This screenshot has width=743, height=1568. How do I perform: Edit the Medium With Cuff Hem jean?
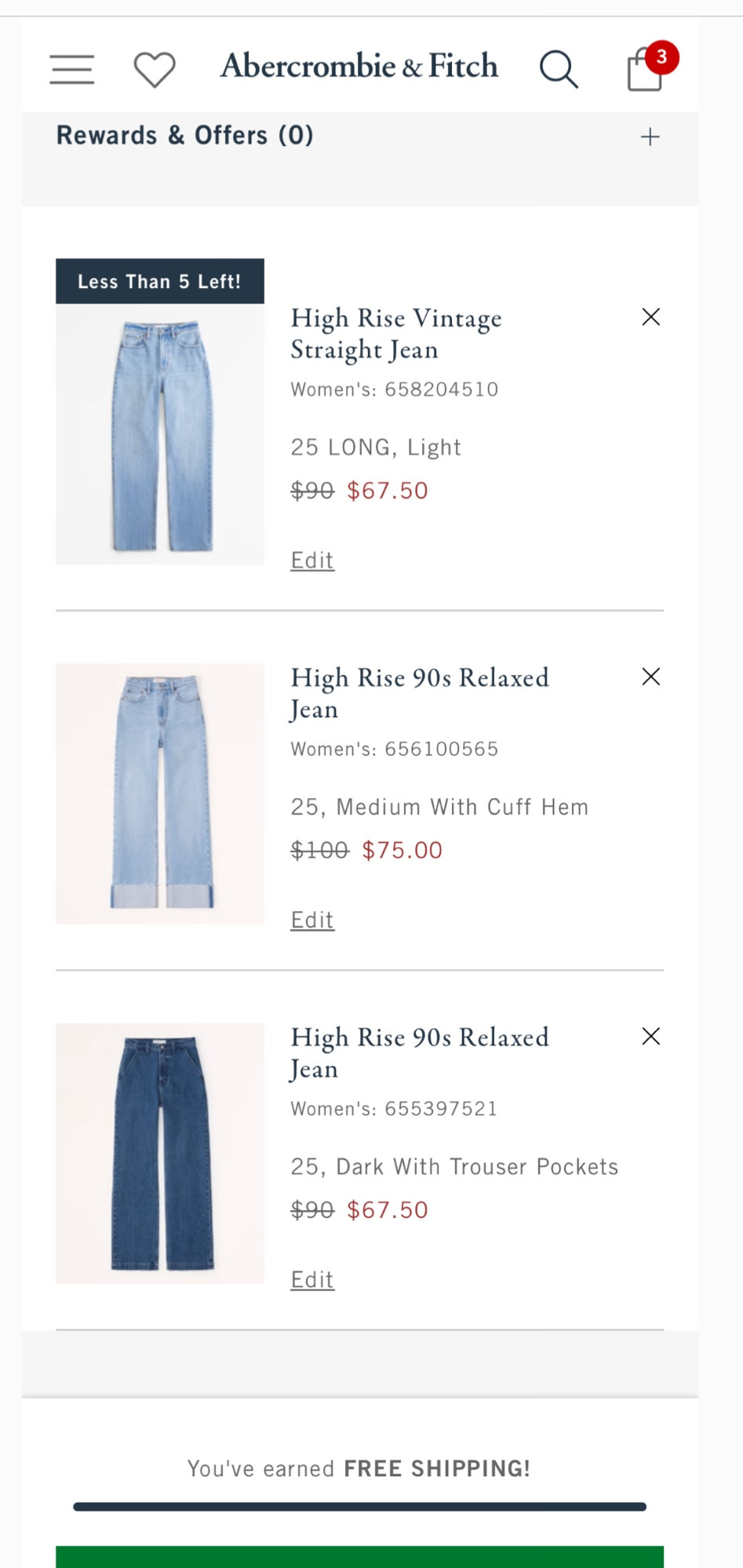[311, 919]
